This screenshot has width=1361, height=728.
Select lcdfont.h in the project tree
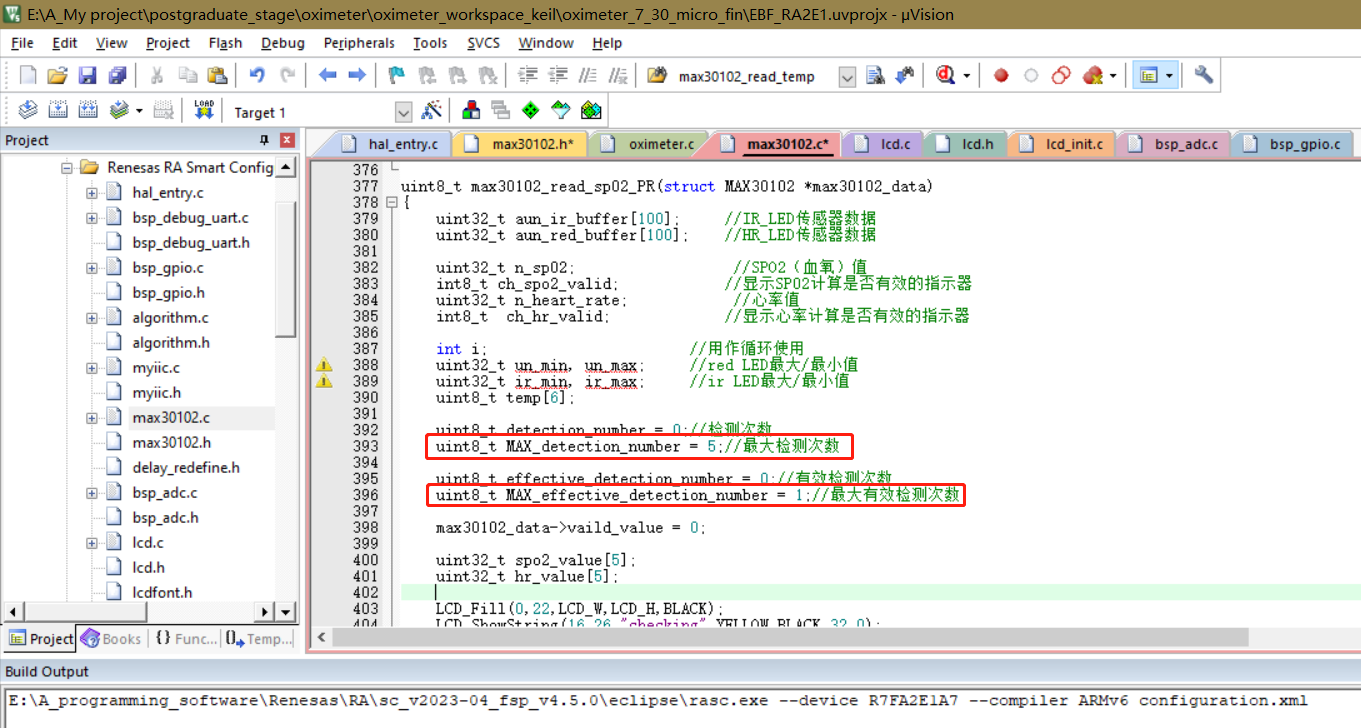[162, 593]
